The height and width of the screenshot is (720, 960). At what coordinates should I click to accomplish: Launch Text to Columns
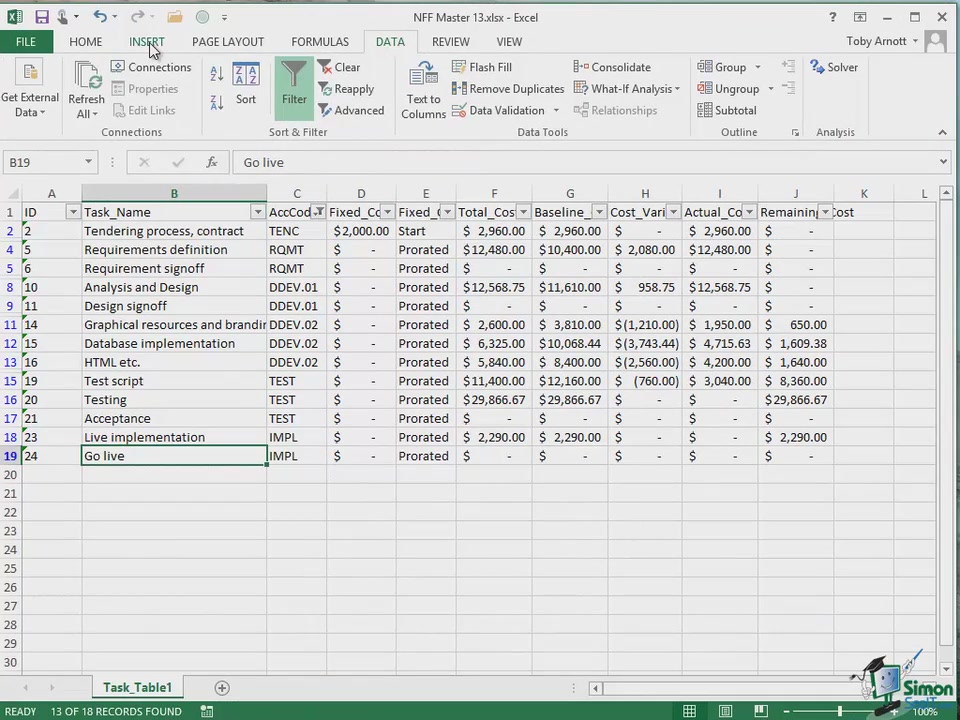(423, 90)
